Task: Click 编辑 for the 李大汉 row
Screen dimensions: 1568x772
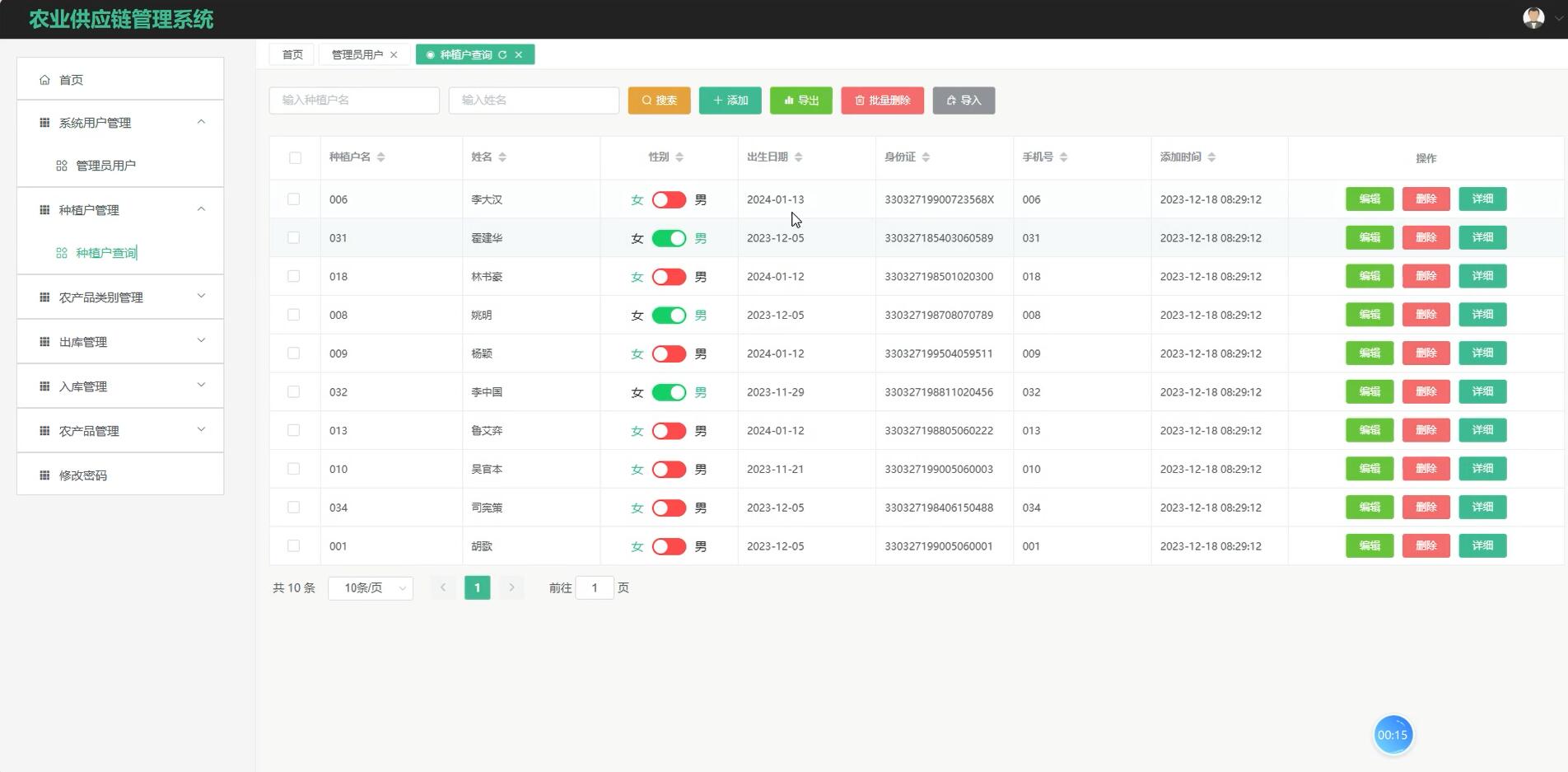Action: (x=1369, y=199)
